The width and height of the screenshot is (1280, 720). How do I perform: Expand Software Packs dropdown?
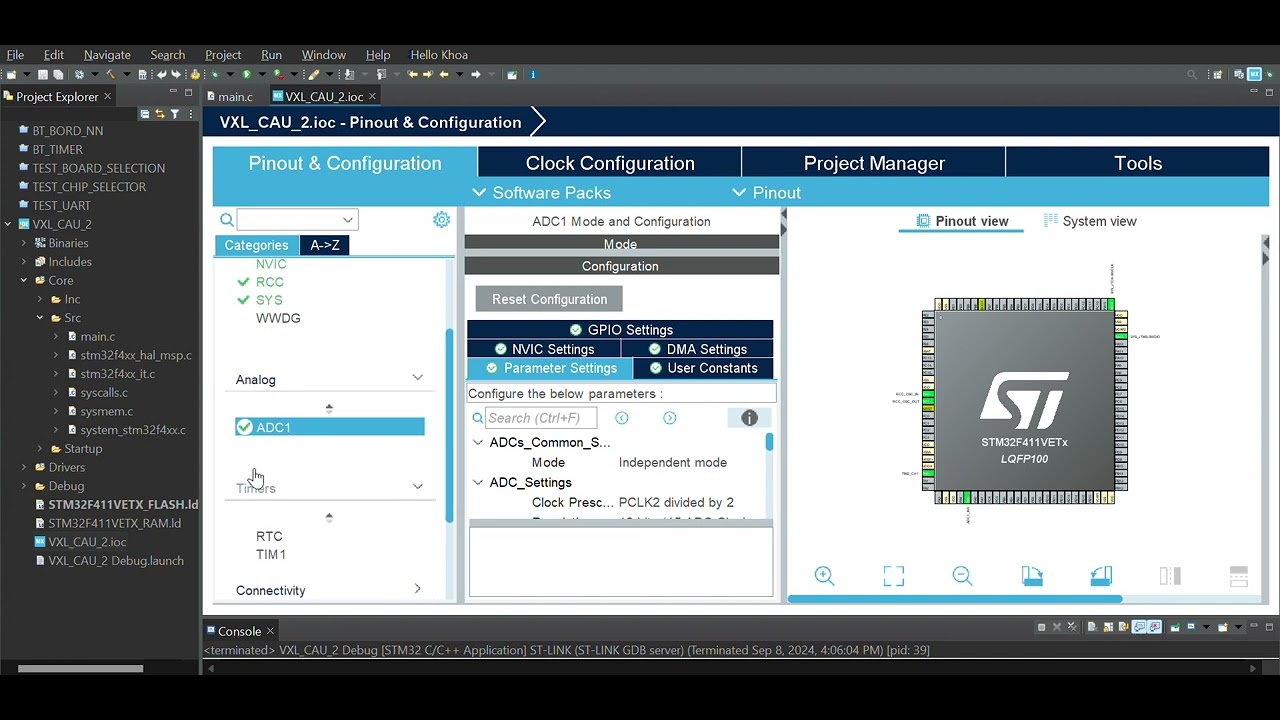click(x=541, y=192)
